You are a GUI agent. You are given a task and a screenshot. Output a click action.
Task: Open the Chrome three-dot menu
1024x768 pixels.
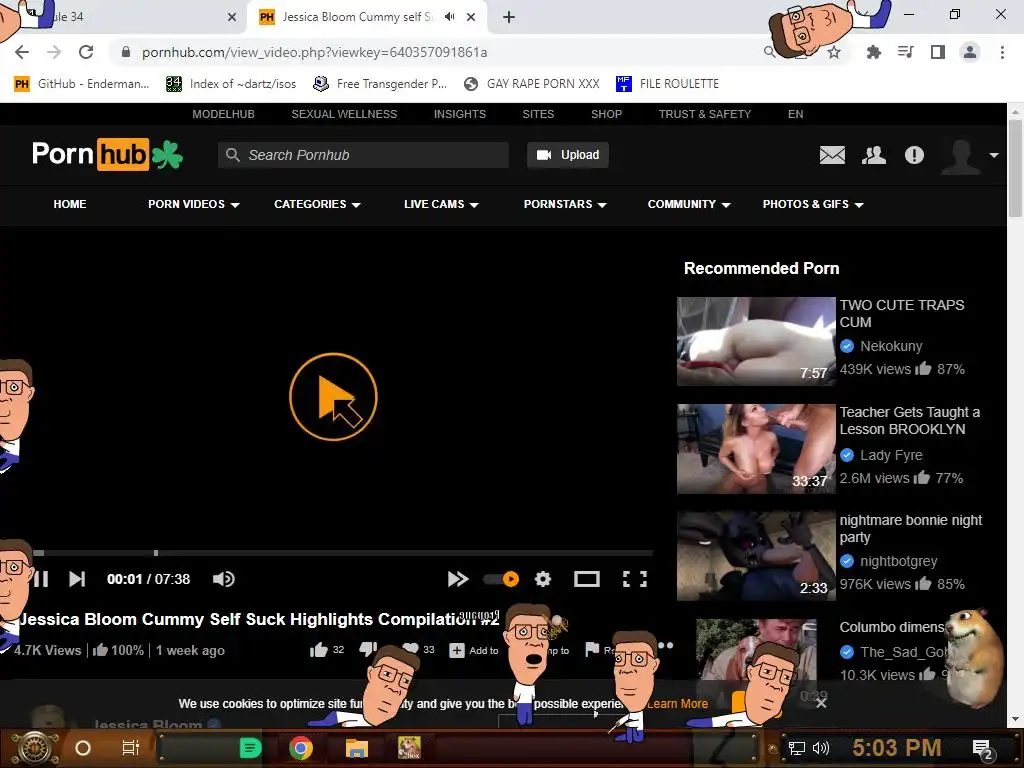tap(1002, 52)
